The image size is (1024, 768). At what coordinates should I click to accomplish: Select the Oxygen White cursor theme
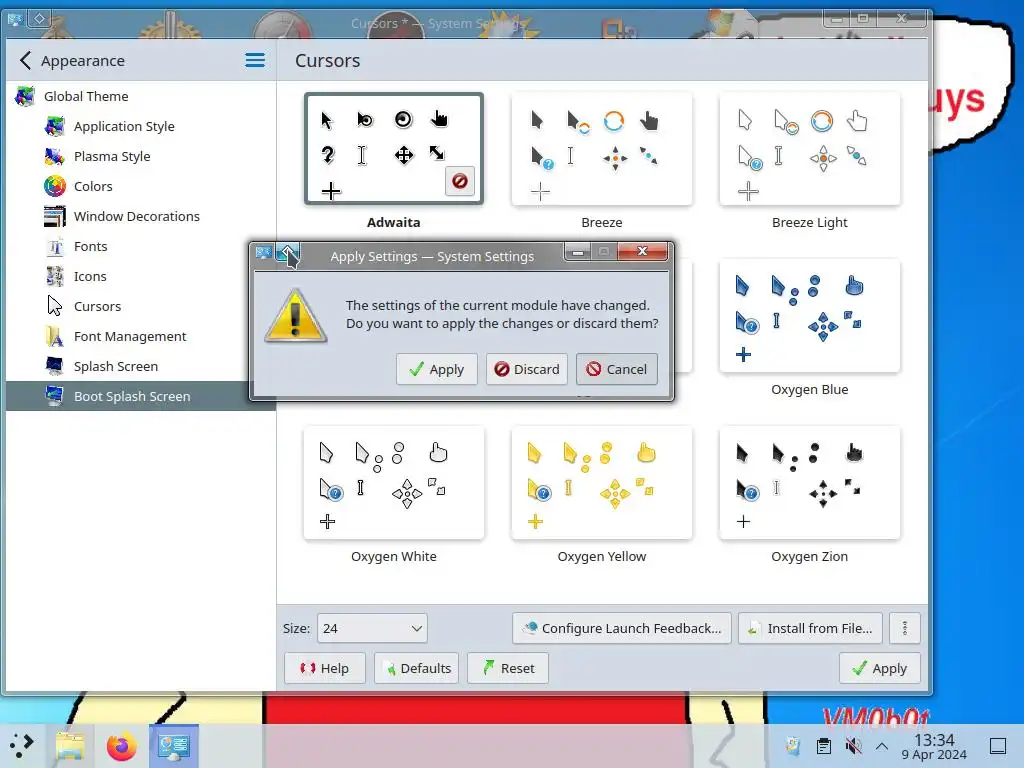(x=394, y=483)
